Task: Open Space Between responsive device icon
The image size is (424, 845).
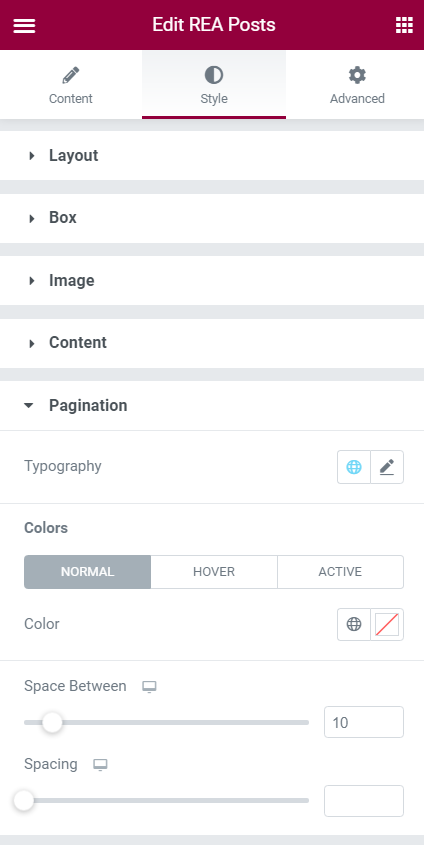Action: (x=149, y=687)
